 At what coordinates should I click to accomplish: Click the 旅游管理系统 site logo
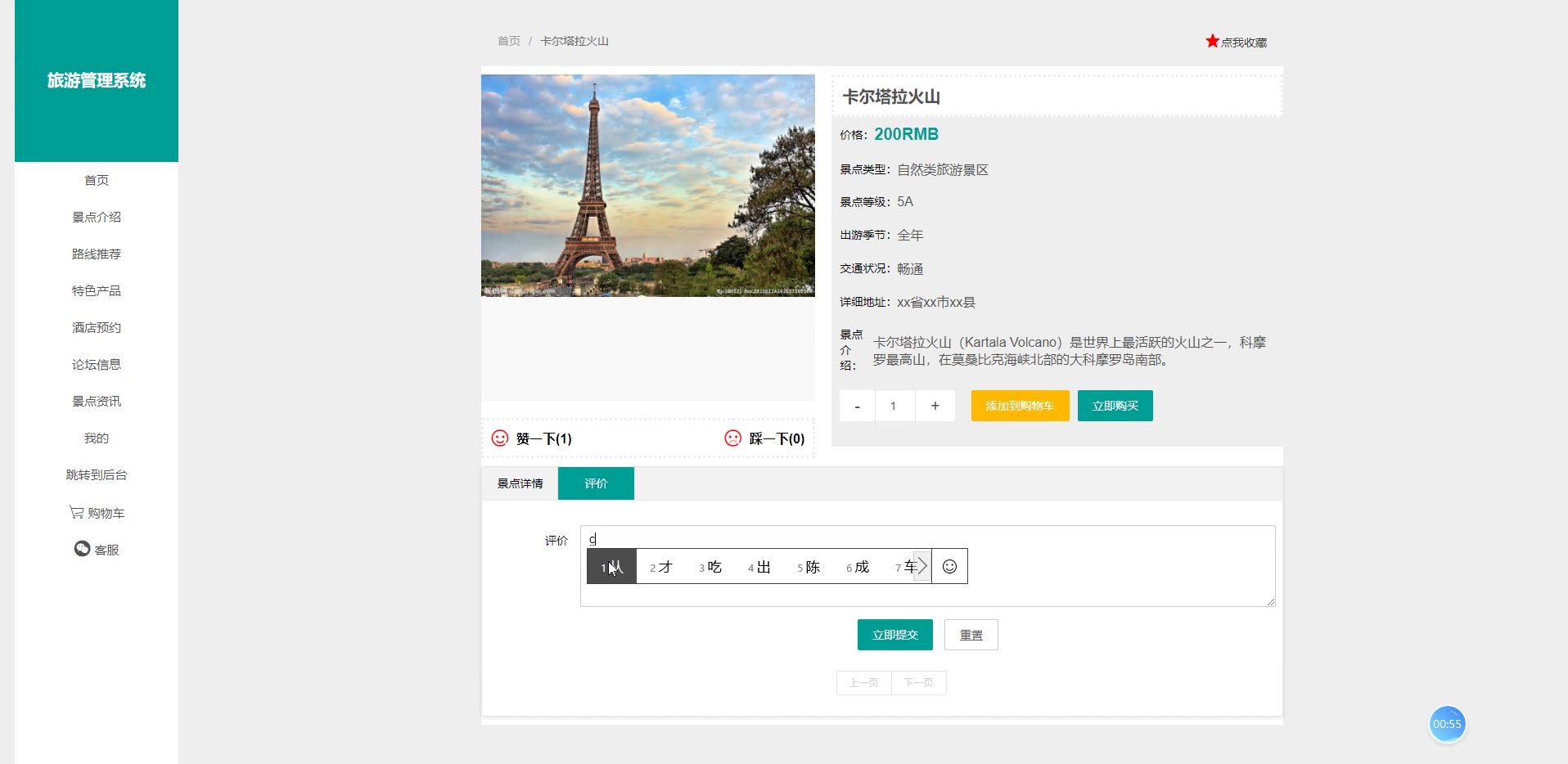pos(97,80)
